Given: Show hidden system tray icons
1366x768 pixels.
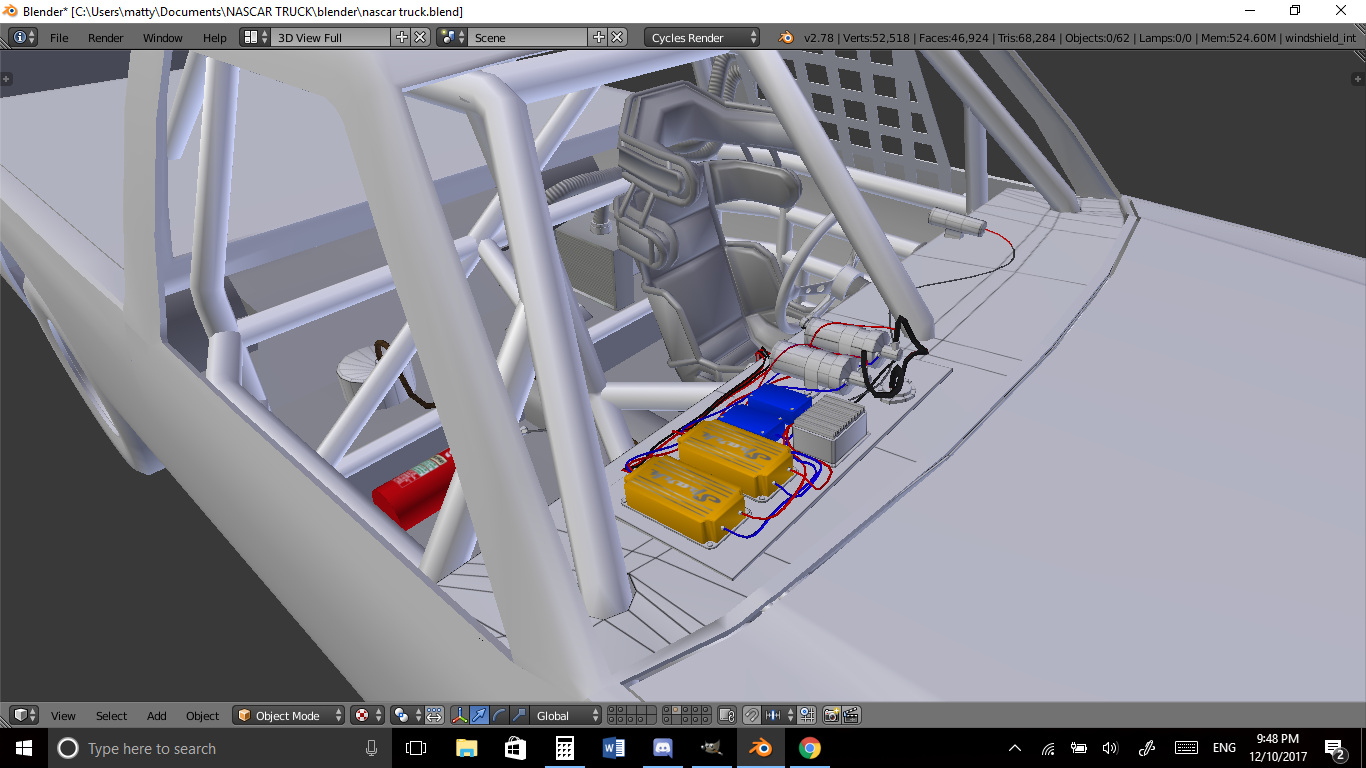Looking at the screenshot, I should (1015, 748).
